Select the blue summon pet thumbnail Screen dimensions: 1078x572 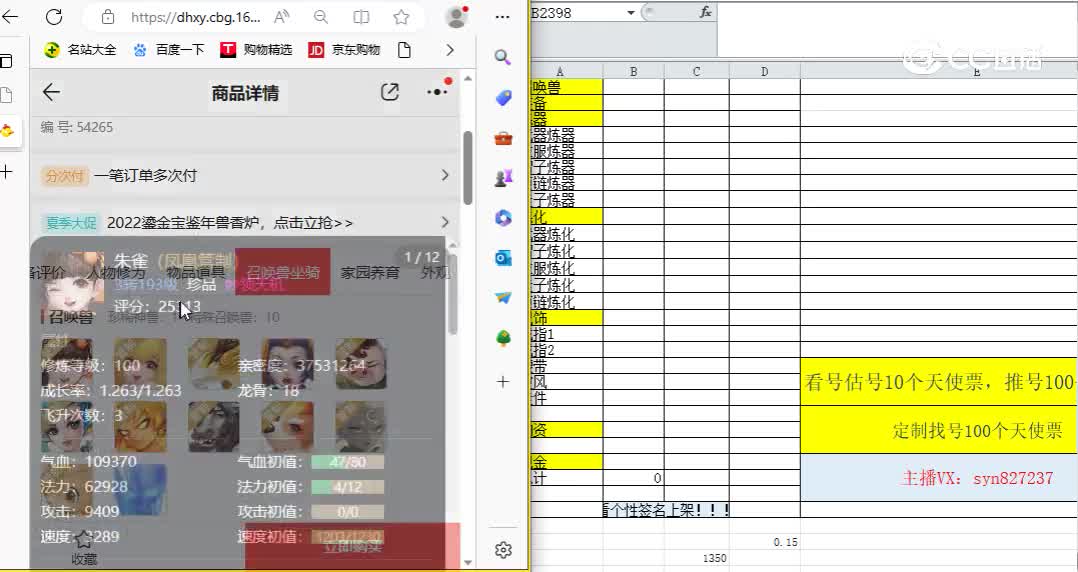click(x=140, y=490)
